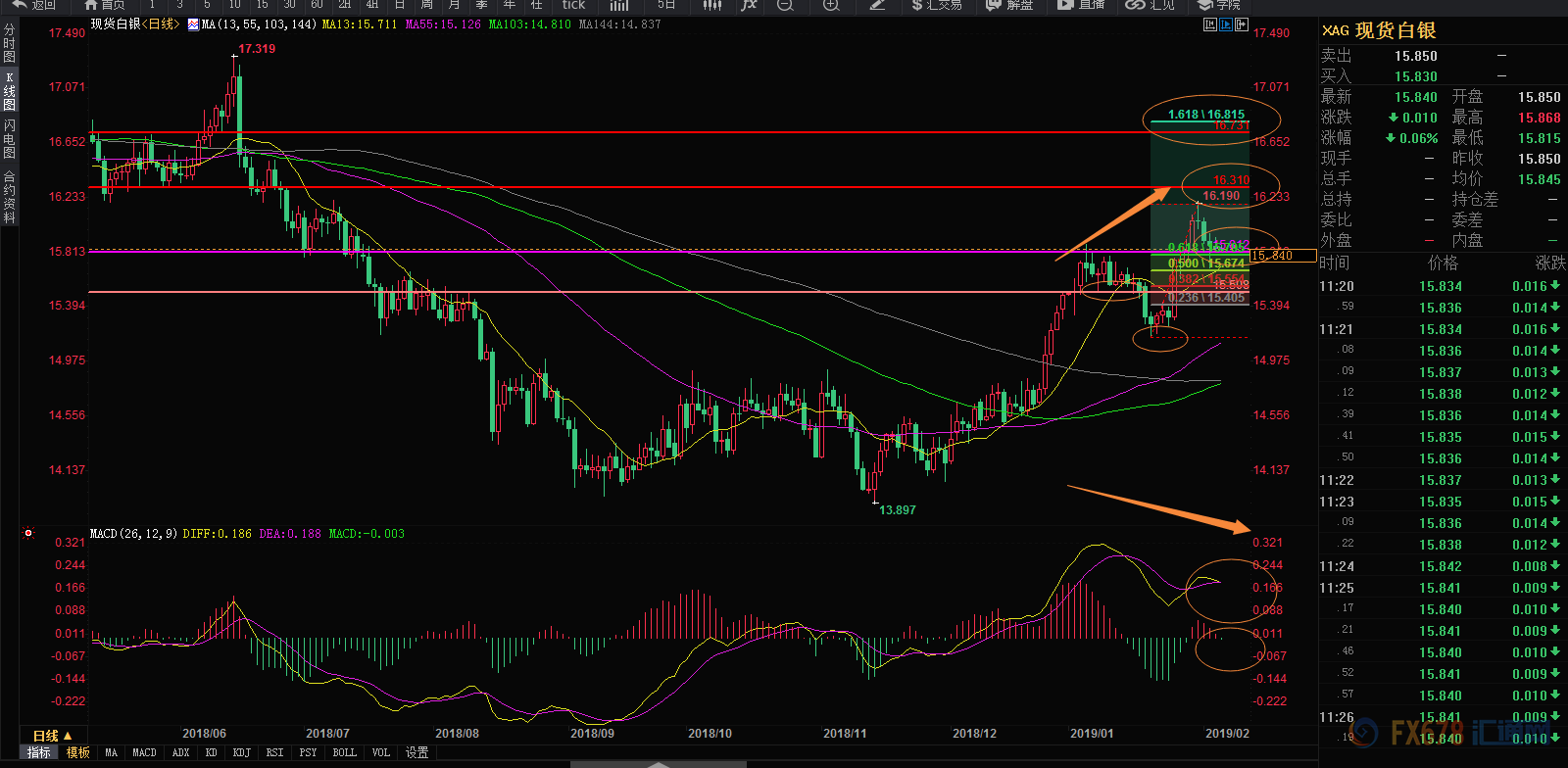Open 设置 indicator settings
Image resolution: width=1568 pixels, height=768 pixels.
coord(417,752)
